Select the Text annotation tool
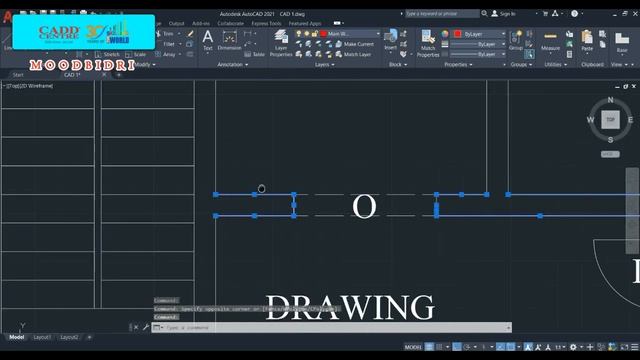This screenshot has width=640, height=360. (208, 40)
